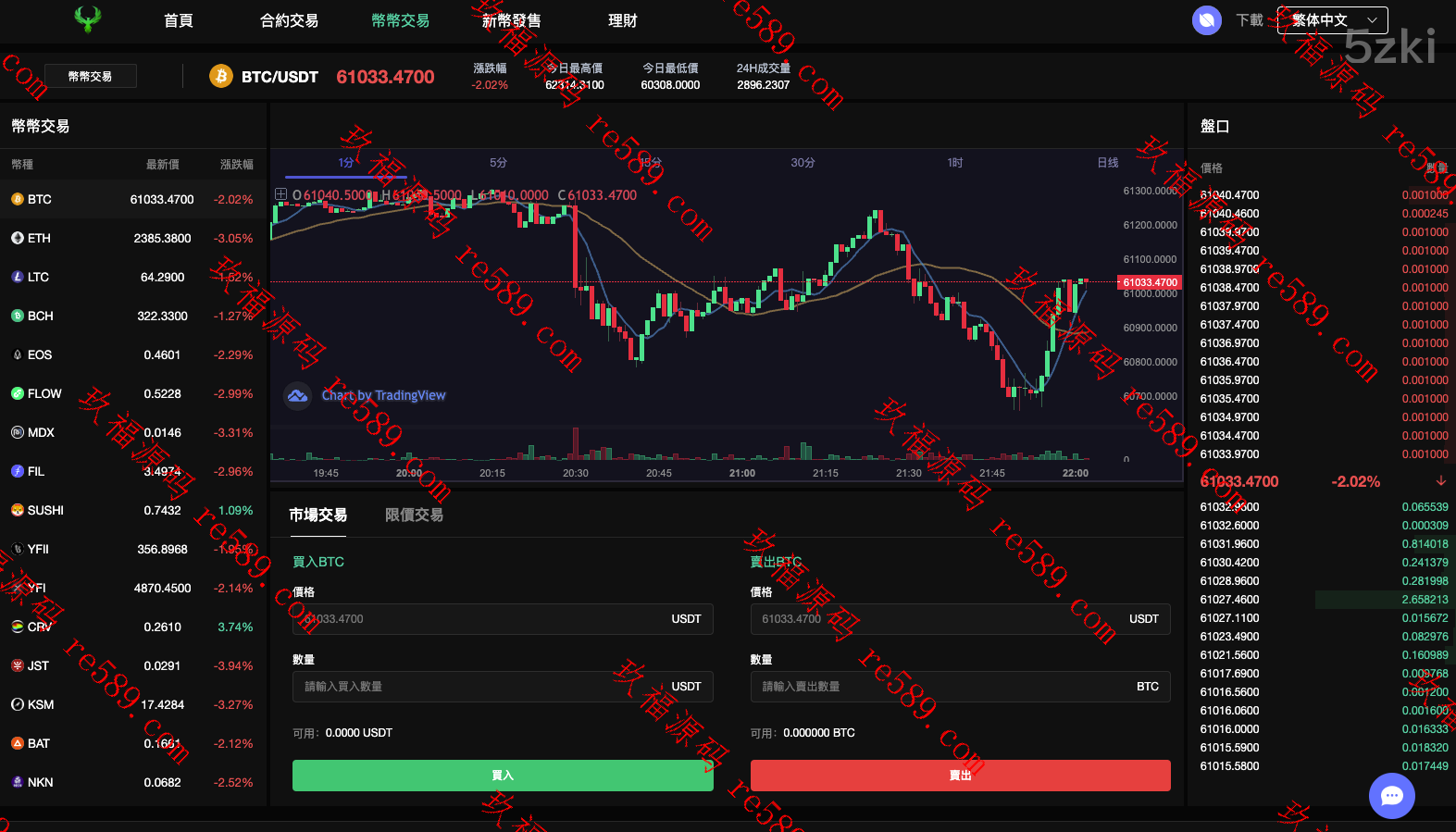Click the red down arrow in order book
Viewport: 1456px width, 832px height.
(1440, 481)
